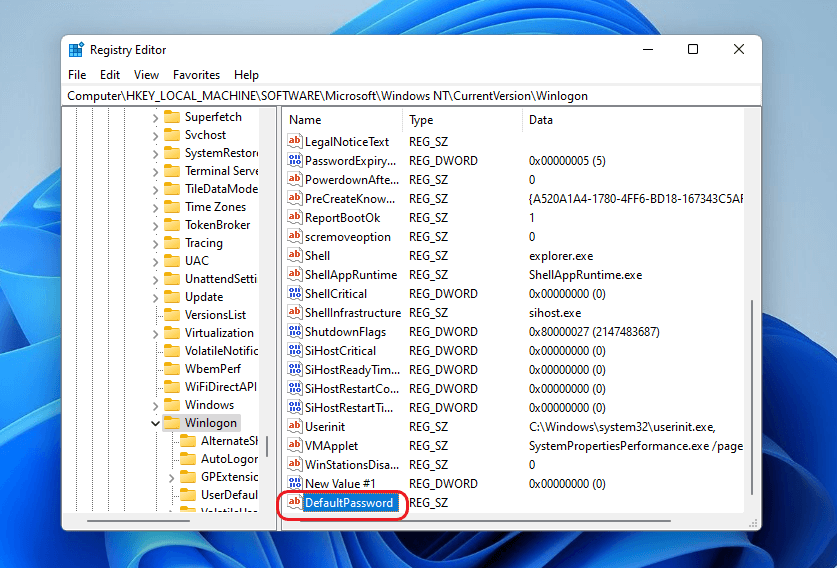Click the string icon next to PreCreateKnow... value
The height and width of the screenshot is (568, 837).
point(295,199)
